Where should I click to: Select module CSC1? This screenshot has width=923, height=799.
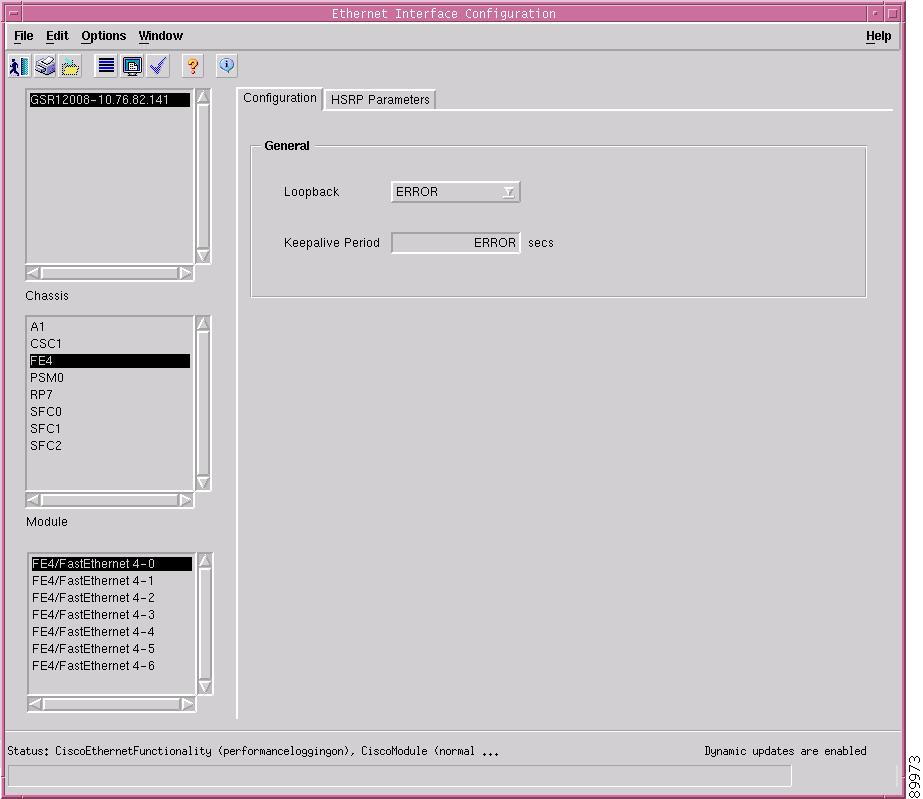(109, 344)
